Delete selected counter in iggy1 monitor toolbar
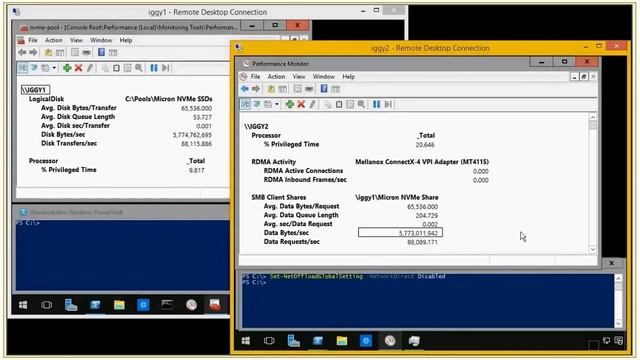Image resolution: width=640 pixels, height=360 pixels. 78,68
